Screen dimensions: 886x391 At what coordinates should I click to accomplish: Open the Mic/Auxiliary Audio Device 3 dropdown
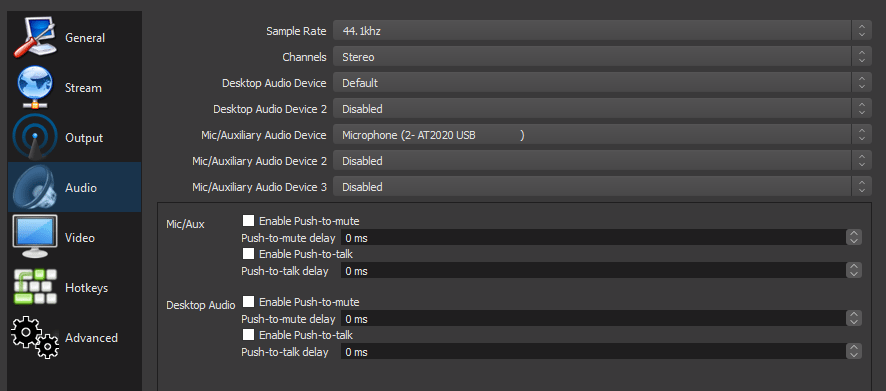point(602,186)
